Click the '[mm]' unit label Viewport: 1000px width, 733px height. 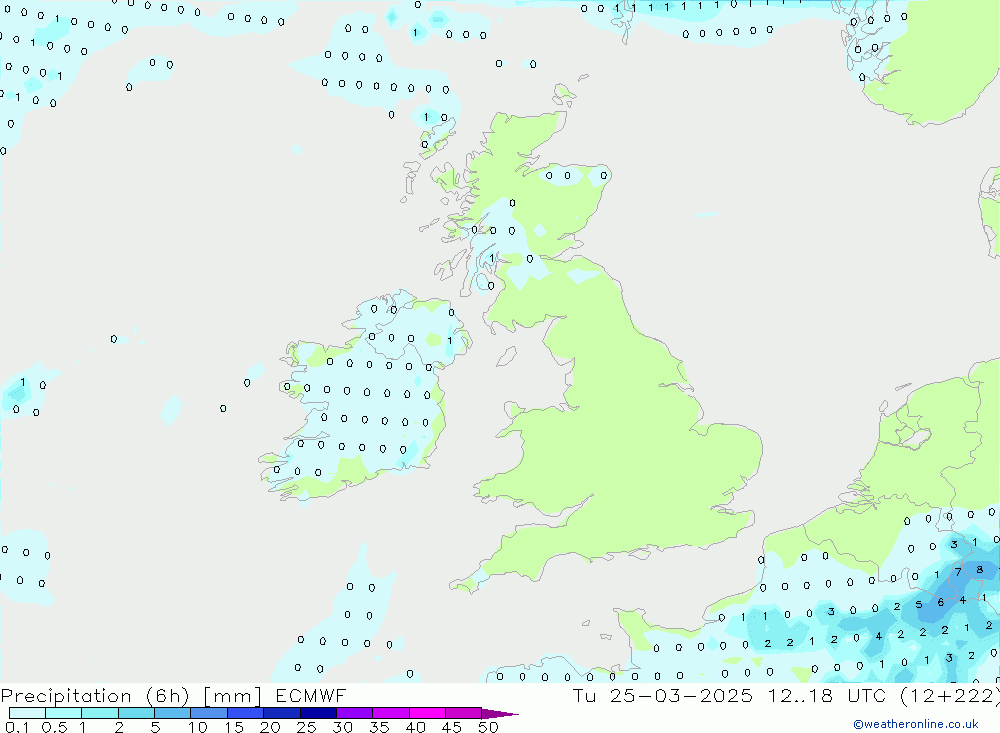pos(232,695)
